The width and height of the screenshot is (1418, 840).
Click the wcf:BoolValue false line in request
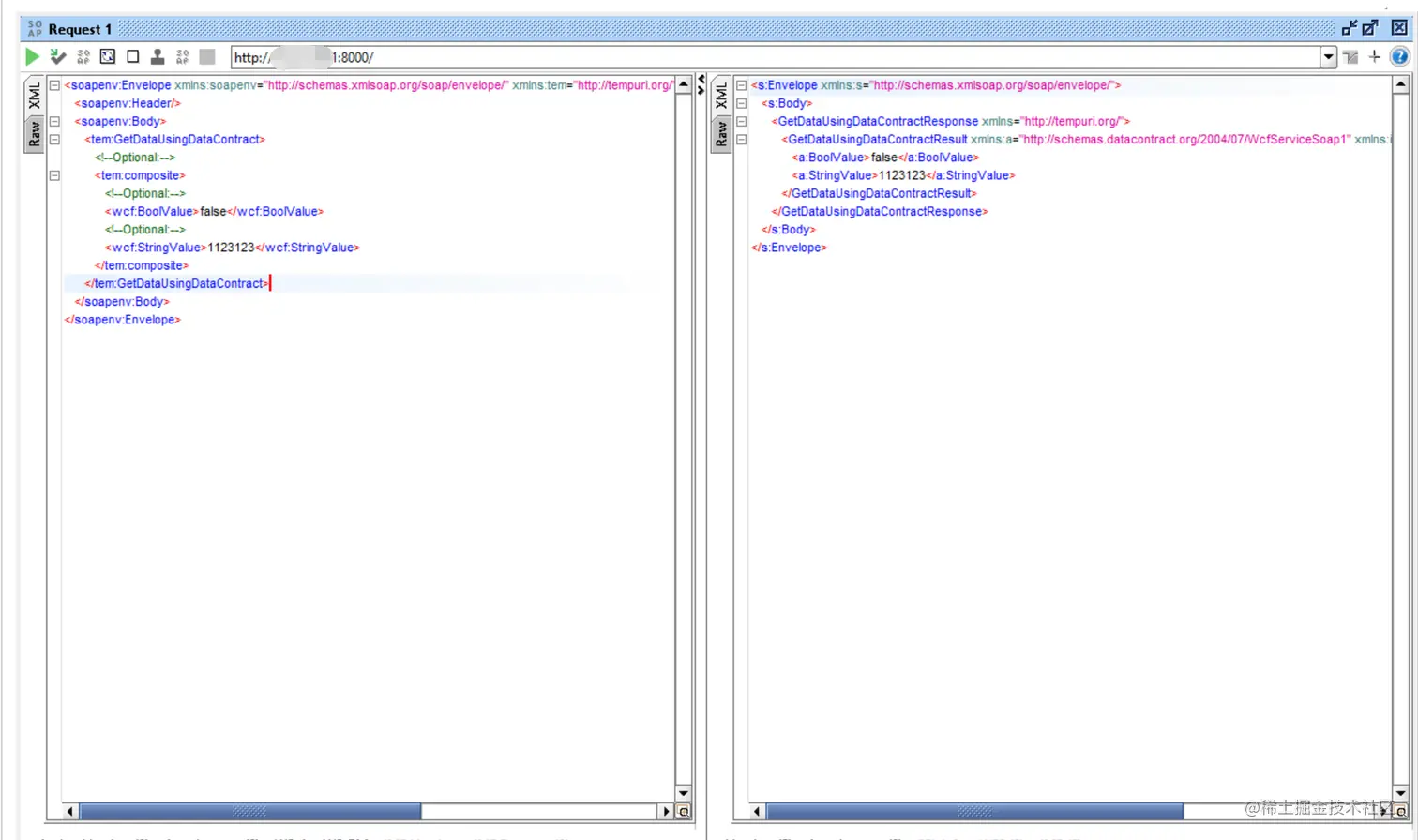[214, 211]
